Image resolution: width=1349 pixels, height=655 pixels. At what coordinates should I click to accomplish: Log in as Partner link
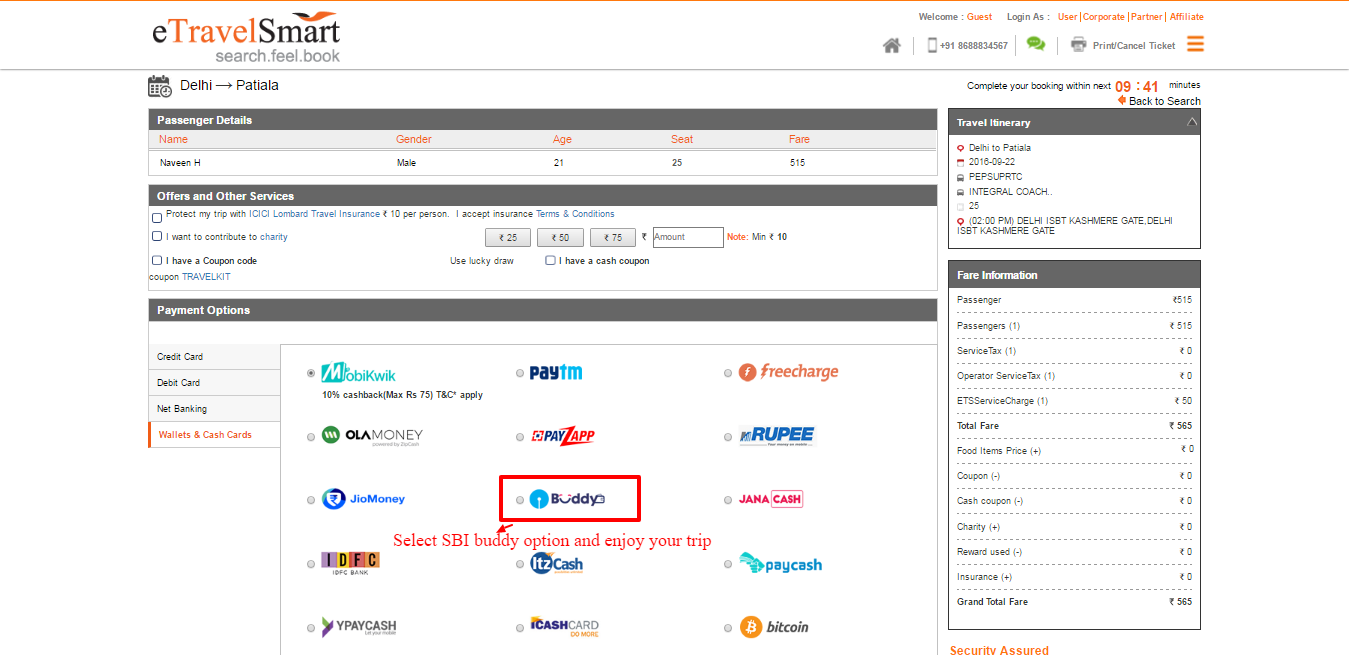(x=1147, y=17)
